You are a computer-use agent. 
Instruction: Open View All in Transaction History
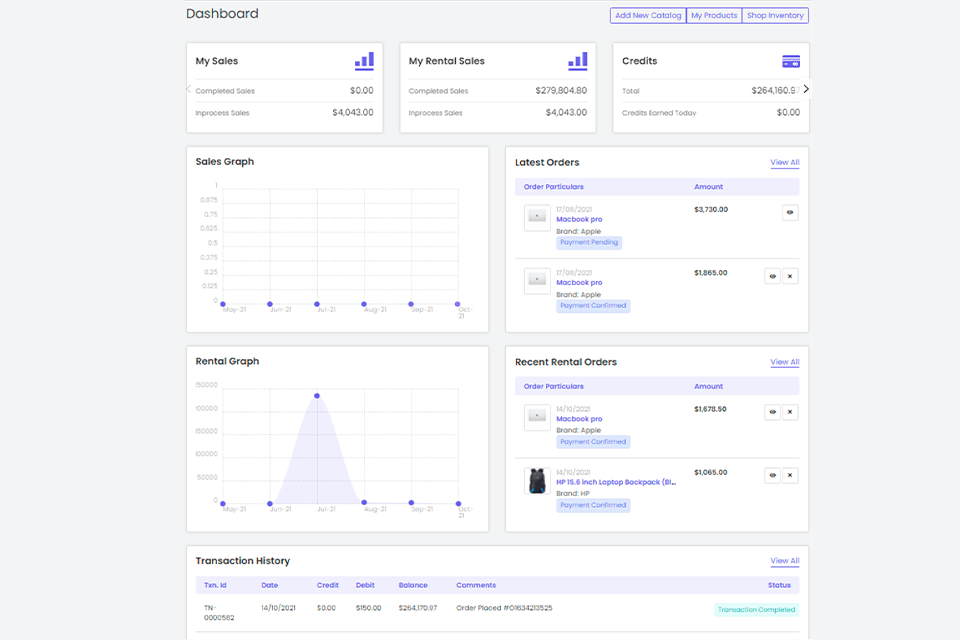784,561
